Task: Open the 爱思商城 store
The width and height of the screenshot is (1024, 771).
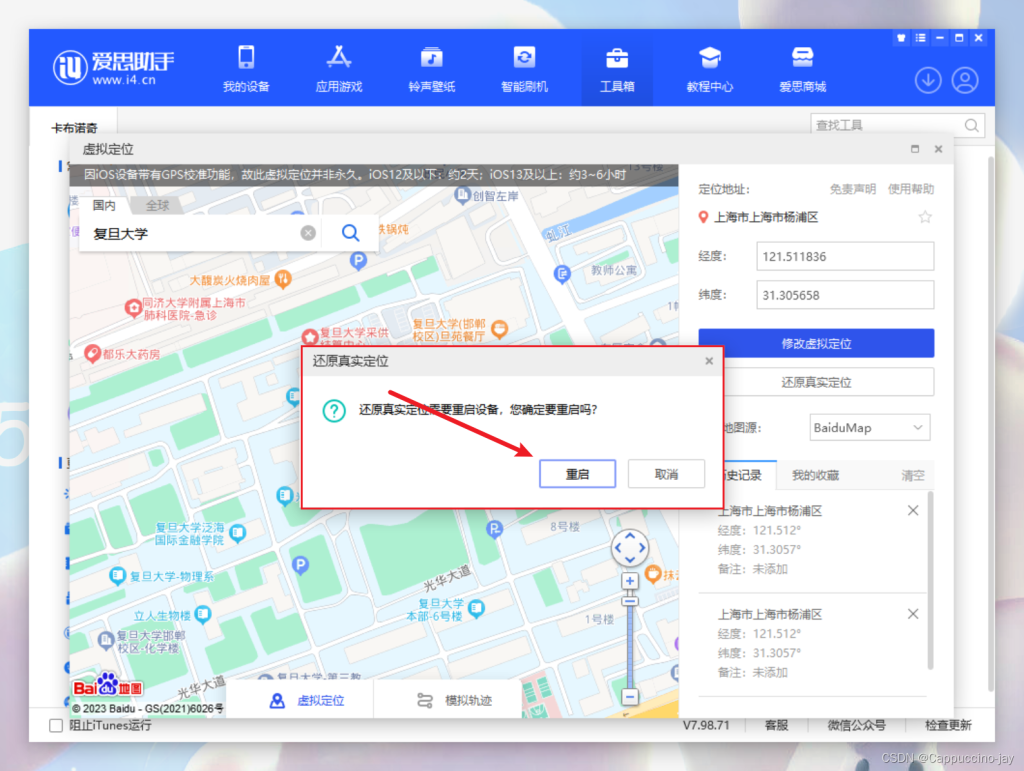Action: point(802,69)
